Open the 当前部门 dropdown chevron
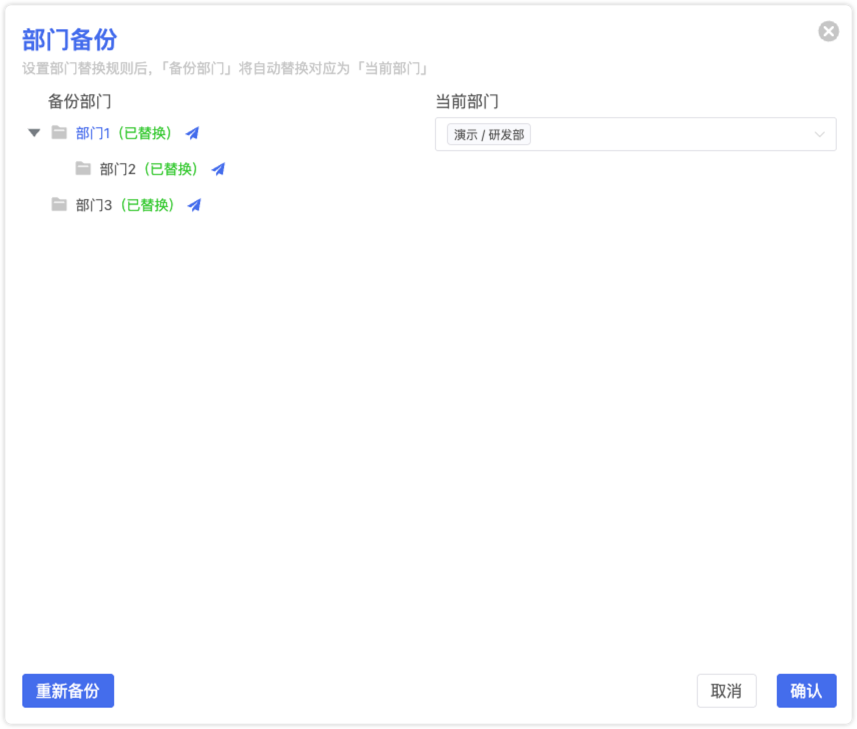 (819, 134)
